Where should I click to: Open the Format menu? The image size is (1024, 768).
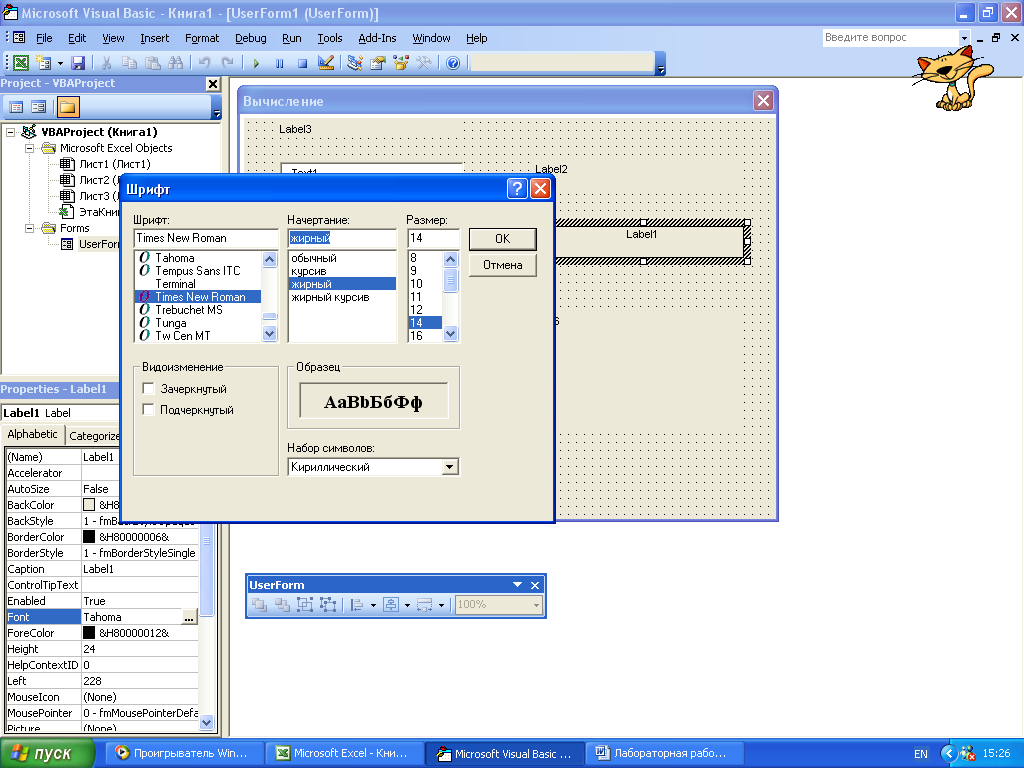click(x=202, y=38)
